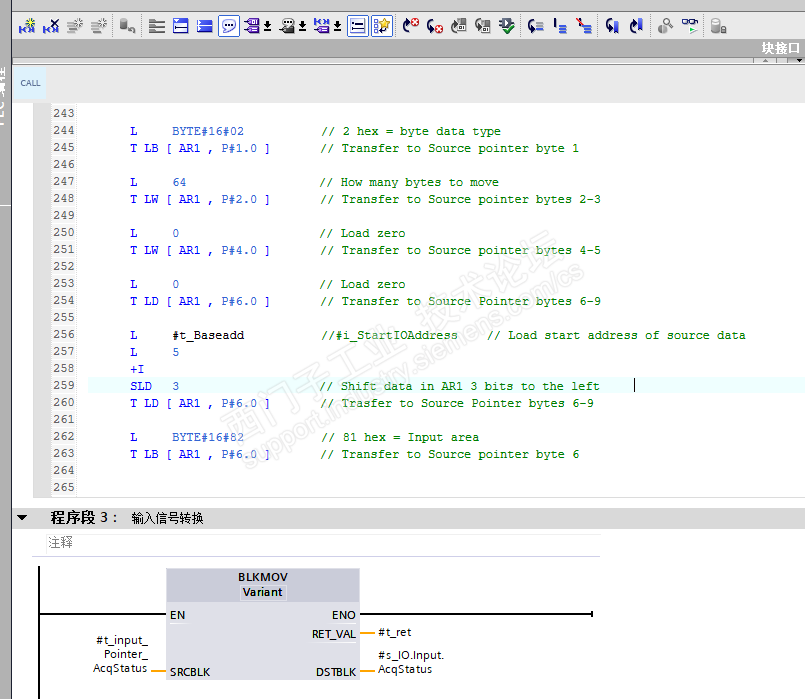Click BYTE#16#82 constant on line 262
Image resolution: width=805 pixels, height=699 pixels.
tap(208, 437)
